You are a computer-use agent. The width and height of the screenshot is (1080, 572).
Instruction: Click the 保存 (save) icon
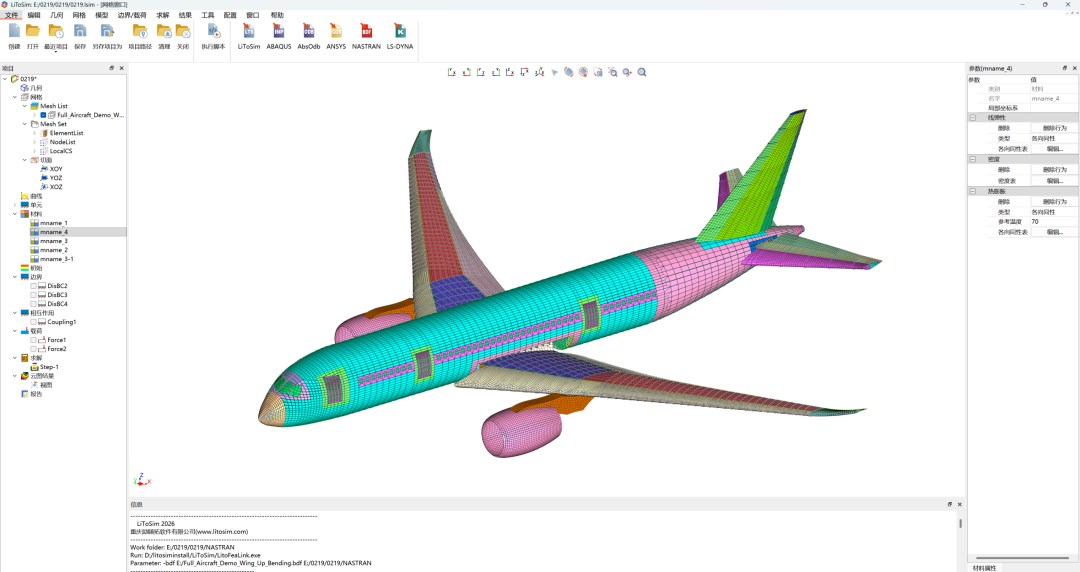pyautogui.click(x=80, y=32)
